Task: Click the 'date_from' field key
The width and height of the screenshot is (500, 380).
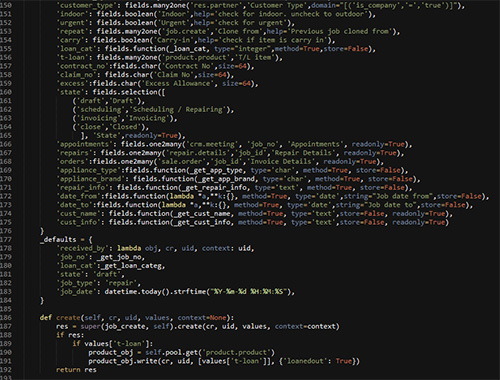Action: click(x=78, y=196)
